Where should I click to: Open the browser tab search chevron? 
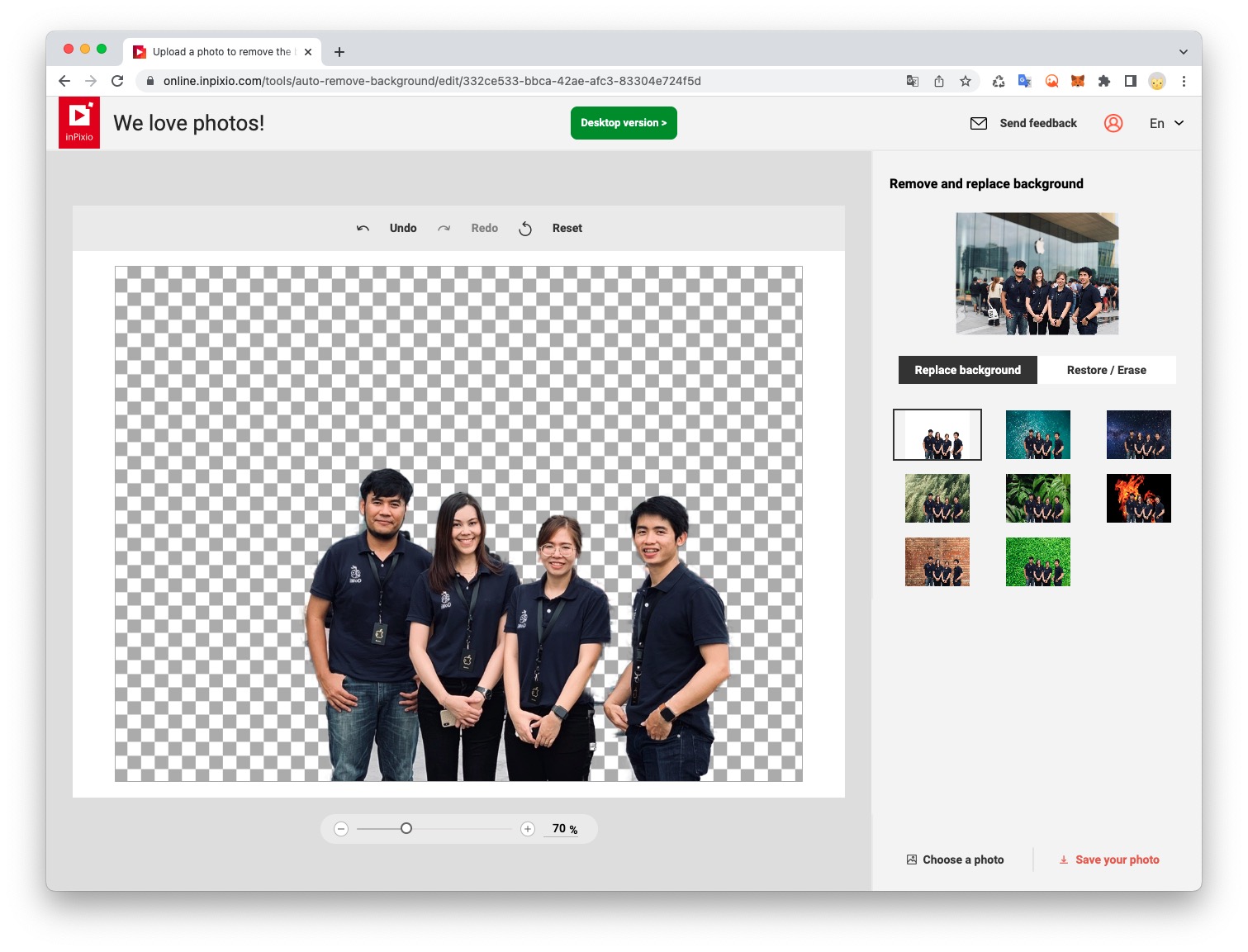[x=1184, y=51]
